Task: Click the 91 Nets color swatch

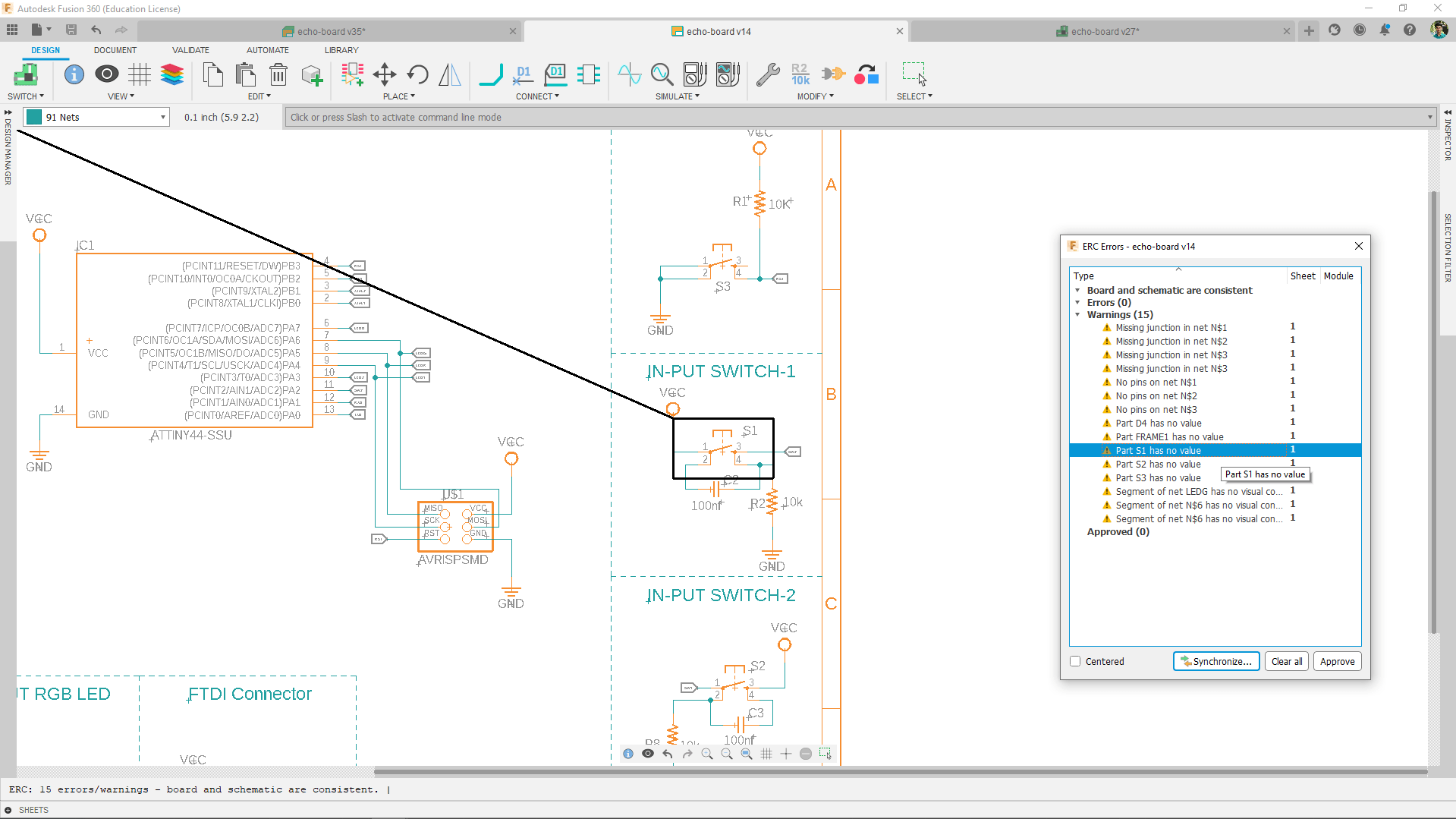Action: [x=34, y=117]
